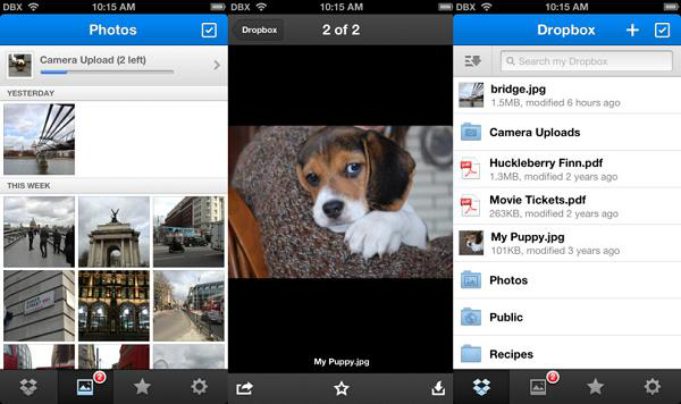Select Photos tab icon in Photos screen

(x=85, y=387)
